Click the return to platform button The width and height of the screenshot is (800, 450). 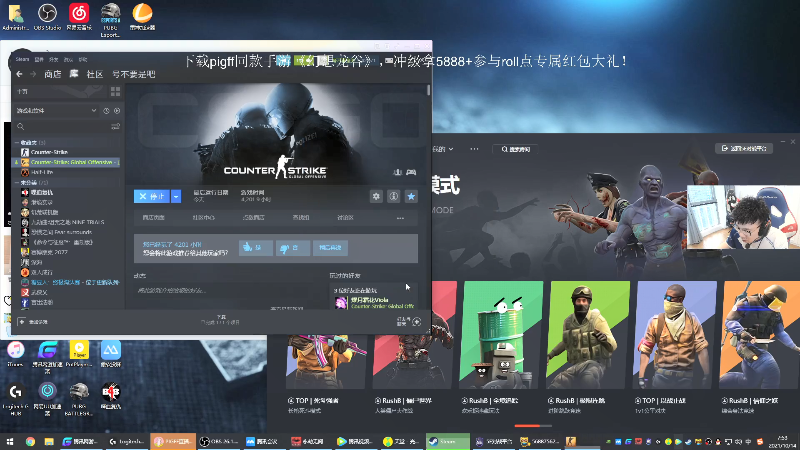click(744, 148)
